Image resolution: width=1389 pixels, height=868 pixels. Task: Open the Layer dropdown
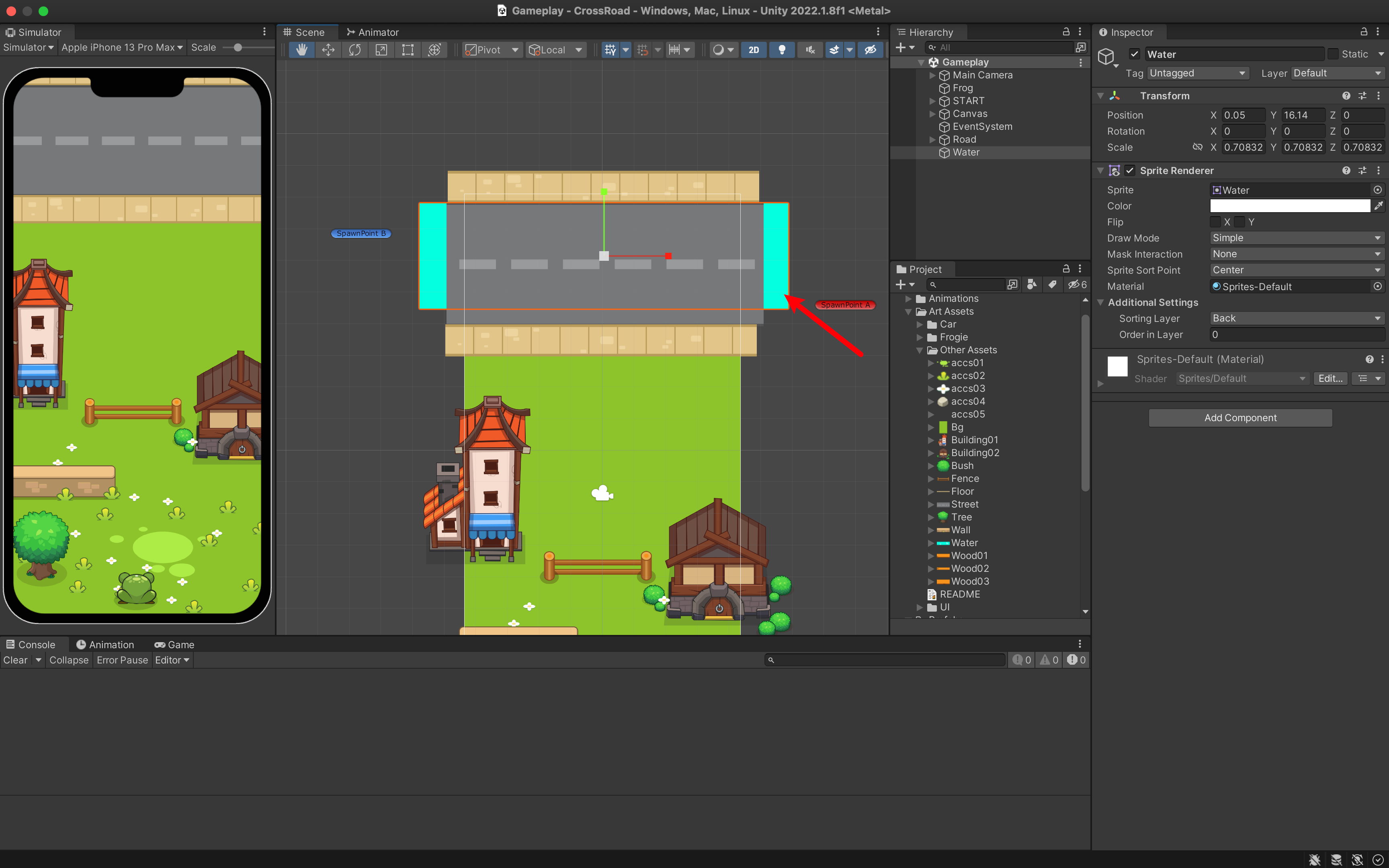coord(1337,73)
